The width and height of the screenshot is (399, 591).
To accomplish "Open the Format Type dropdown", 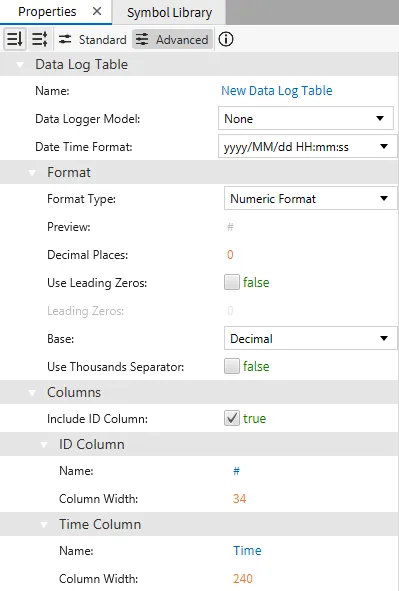I will pos(310,199).
